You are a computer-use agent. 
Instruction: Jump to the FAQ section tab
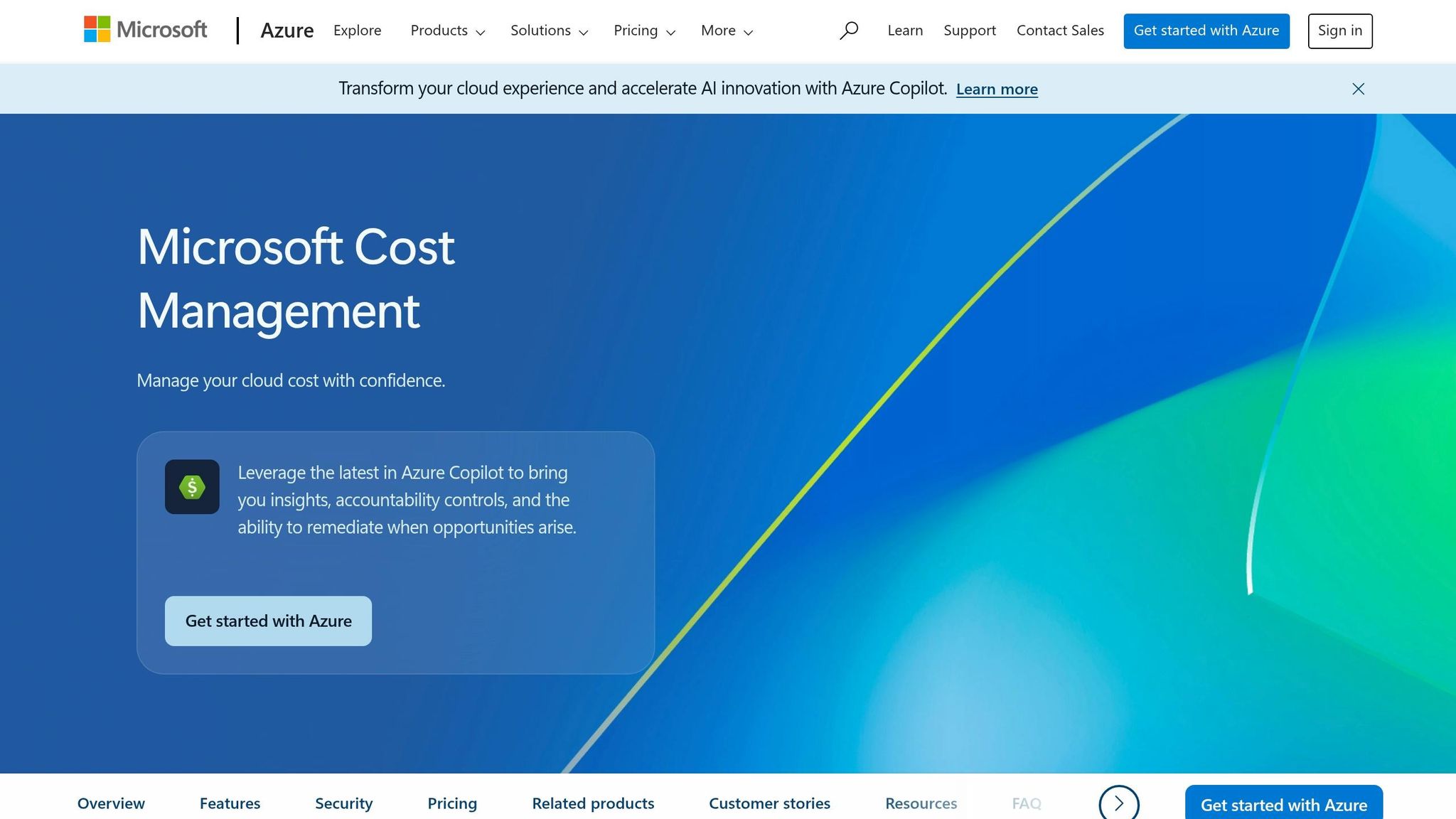click(x=1027, y=803)
